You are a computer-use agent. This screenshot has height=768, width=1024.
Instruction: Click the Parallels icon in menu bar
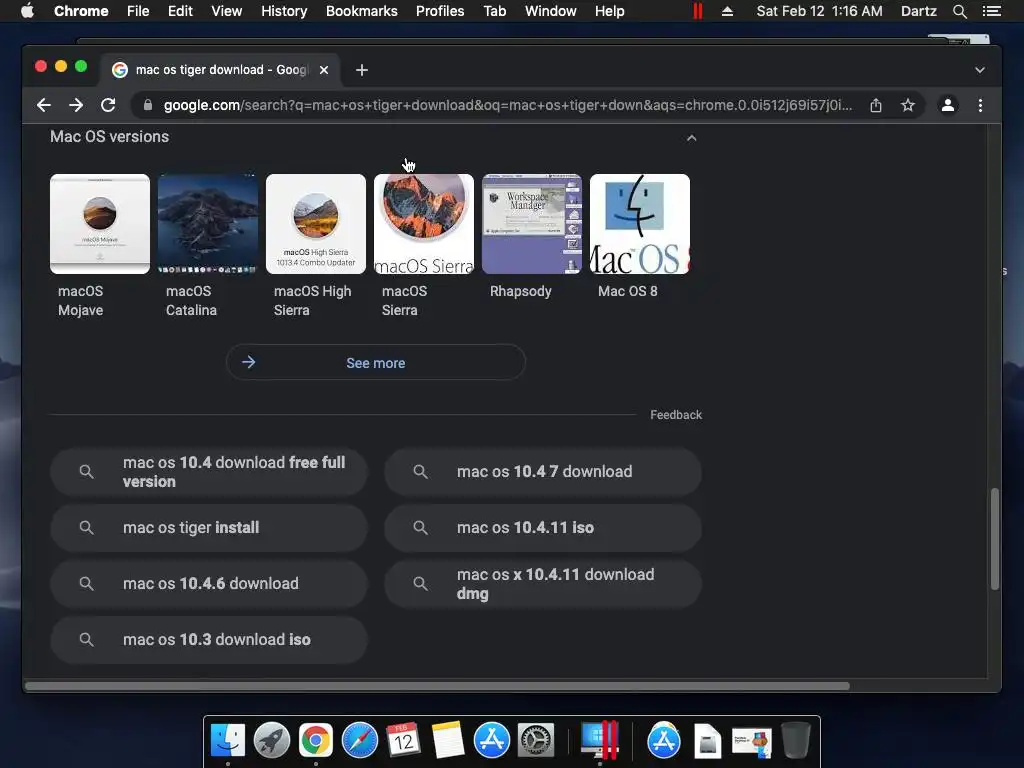(x=697, y=11)
